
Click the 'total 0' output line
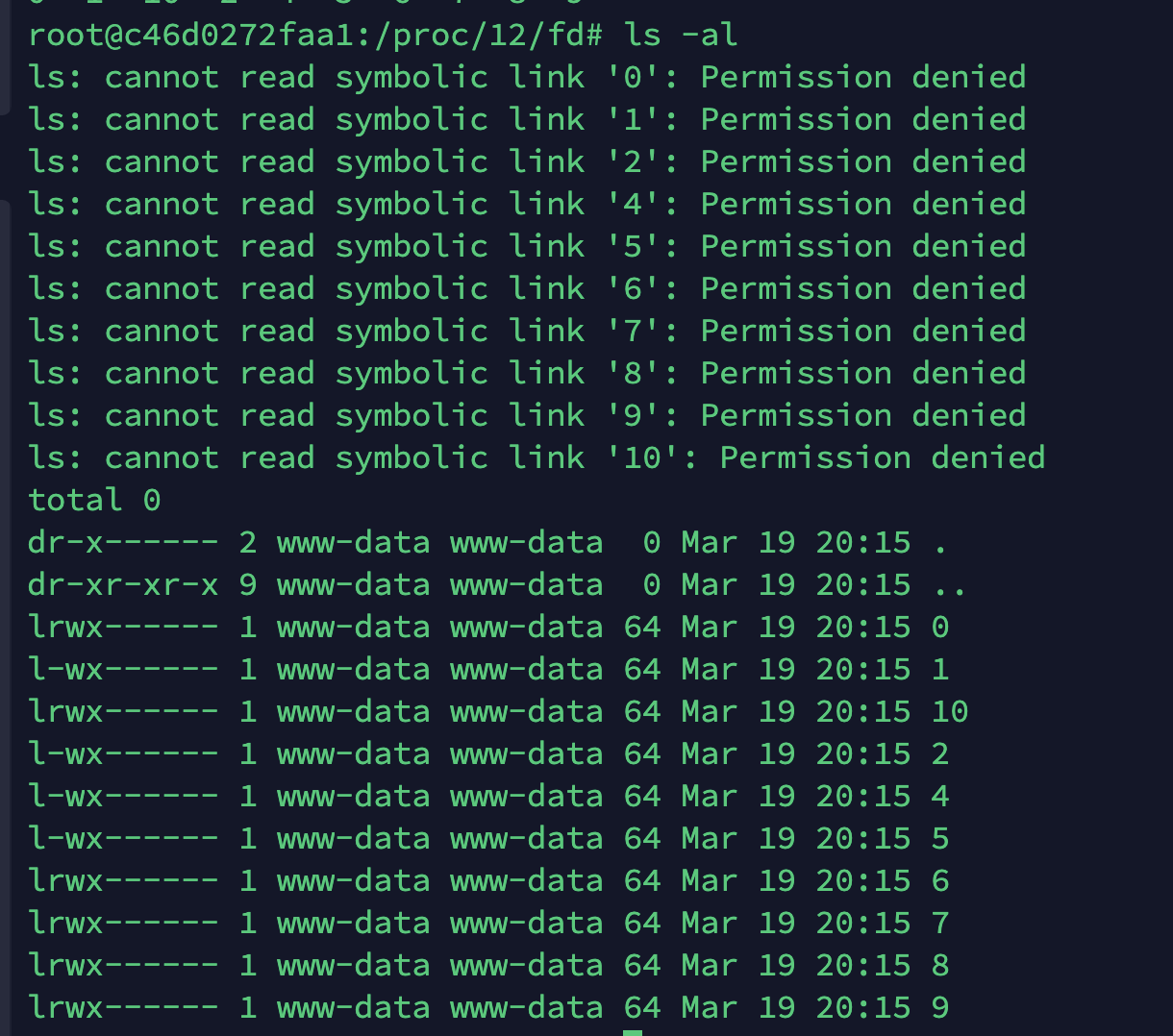click(x=94, y=501)
